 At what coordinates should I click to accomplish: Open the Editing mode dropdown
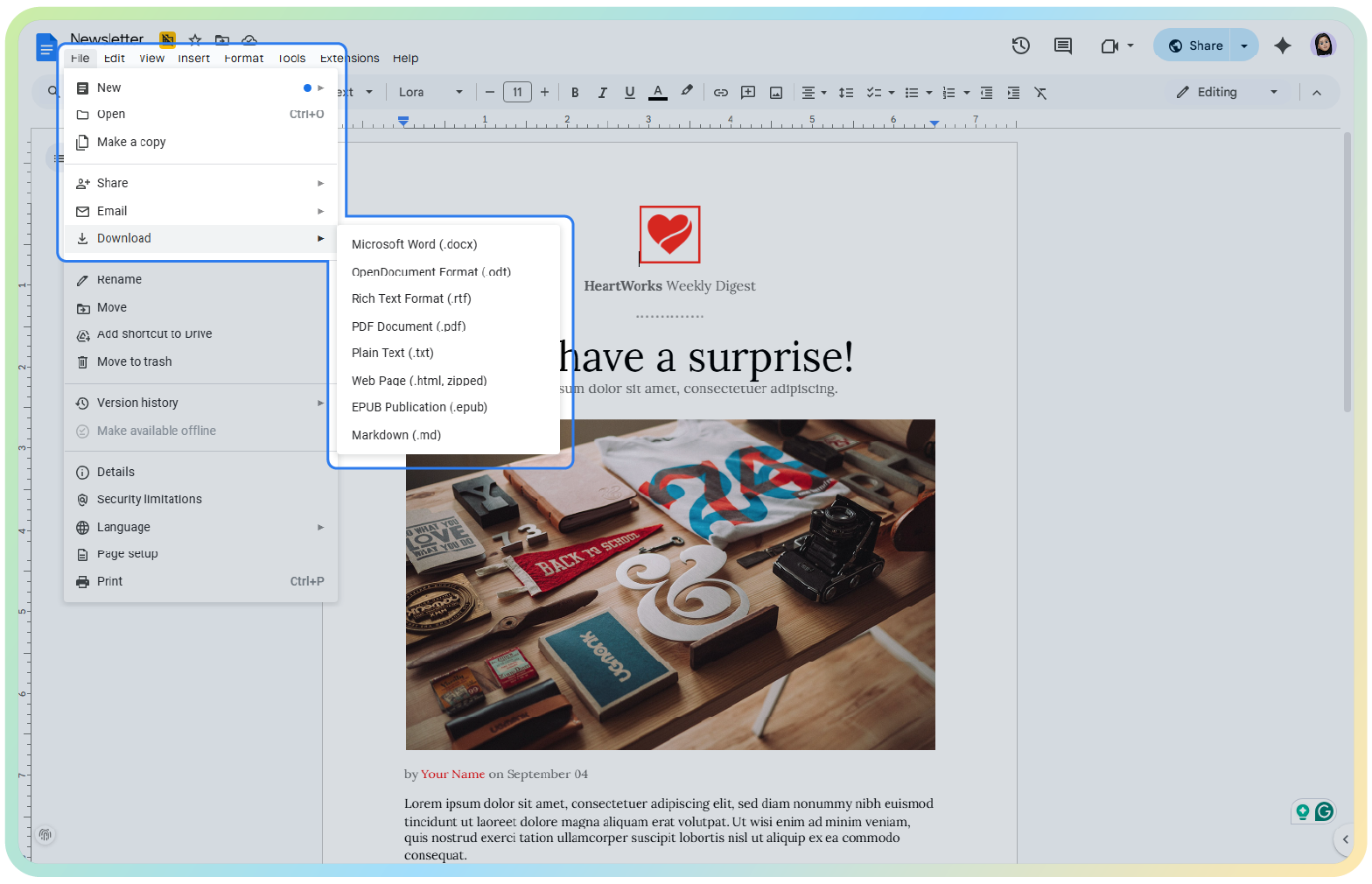(1227, 93)
